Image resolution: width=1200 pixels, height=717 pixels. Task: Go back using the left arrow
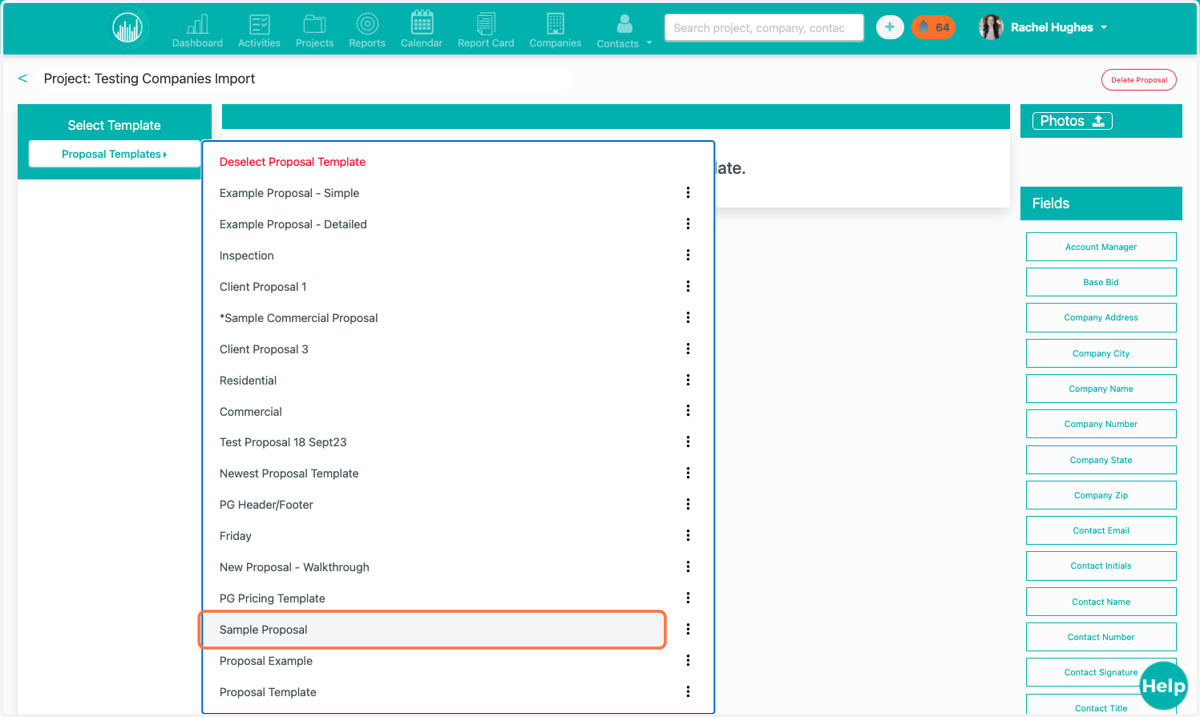coord(23,78)
